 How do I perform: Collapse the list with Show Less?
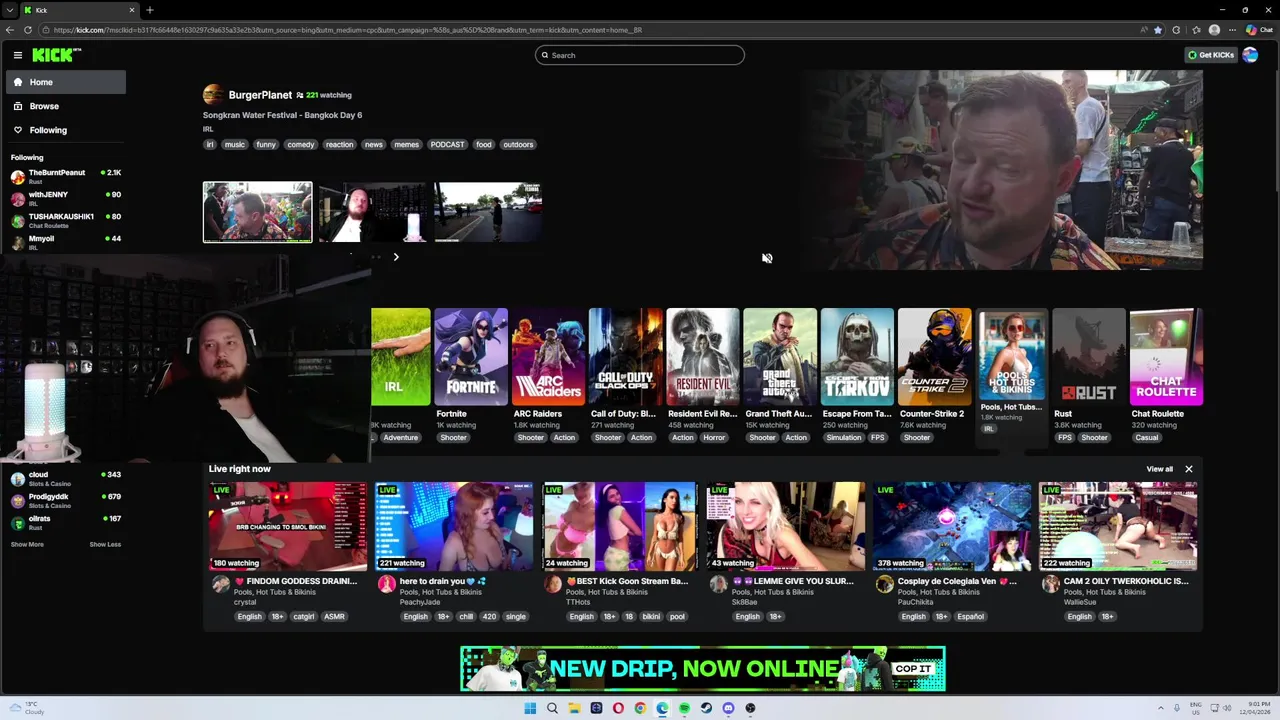pyautogui.click(x=105, y=544)
